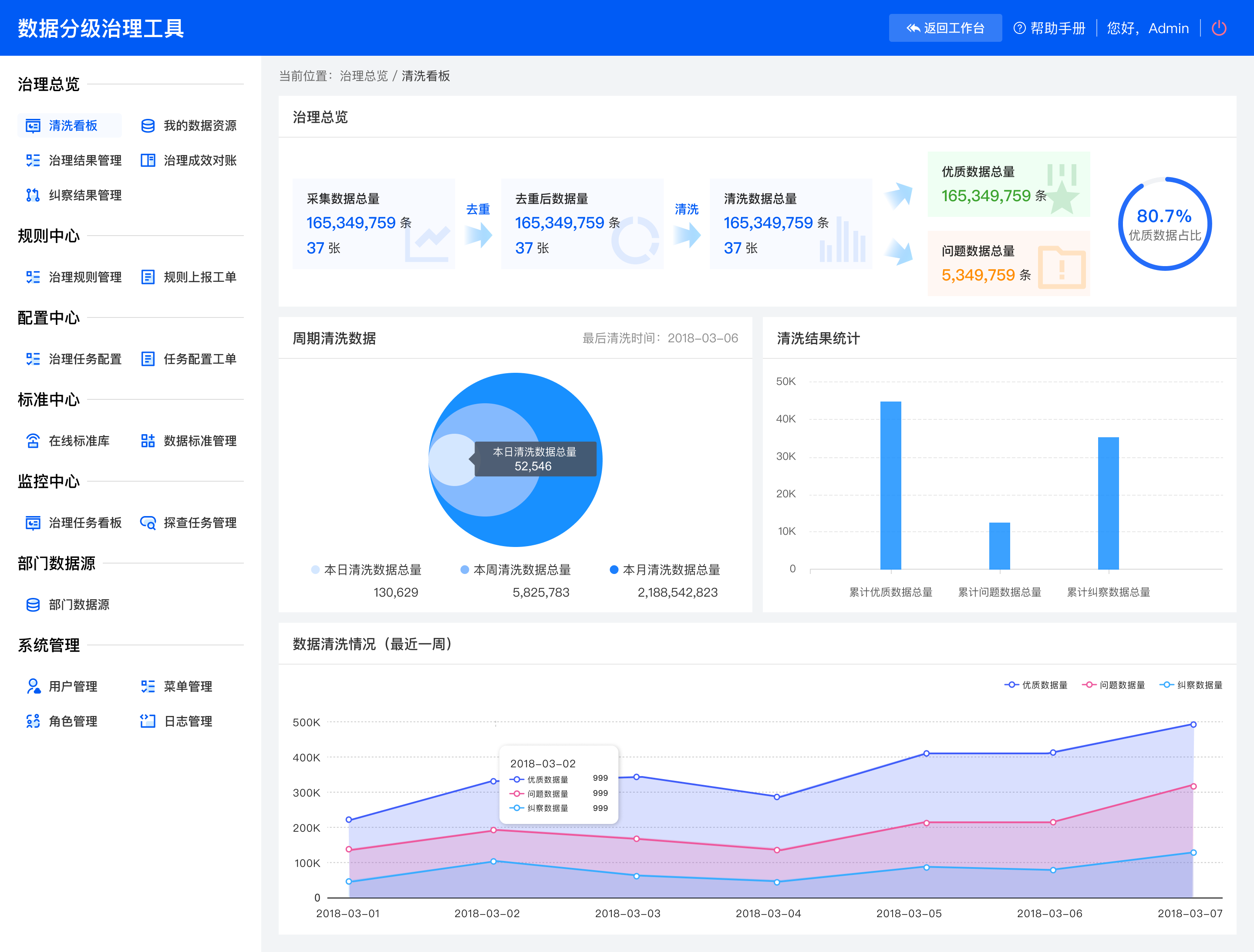Toggle 纠察数据量 legend in line chart
This screenshot has width=1254, height=952.
1191,685
